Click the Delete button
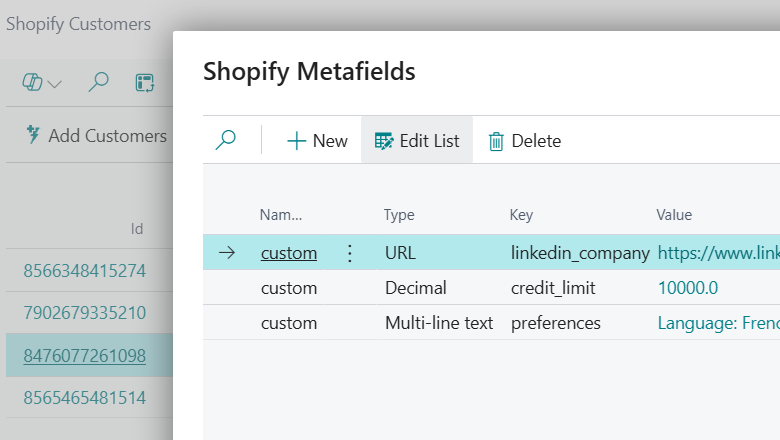Viewport: 780px width, 440px height. coord(524,141)
